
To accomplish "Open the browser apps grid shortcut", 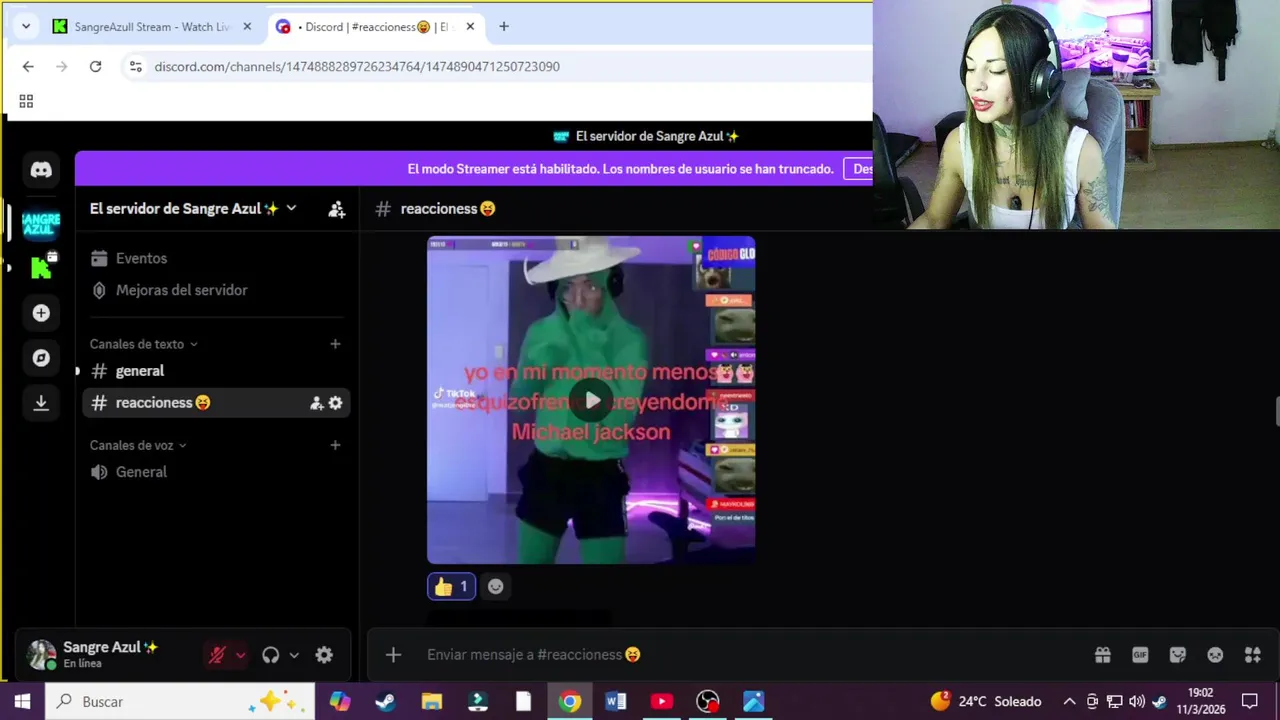I will pyautogui.click(x=26, y=101).
